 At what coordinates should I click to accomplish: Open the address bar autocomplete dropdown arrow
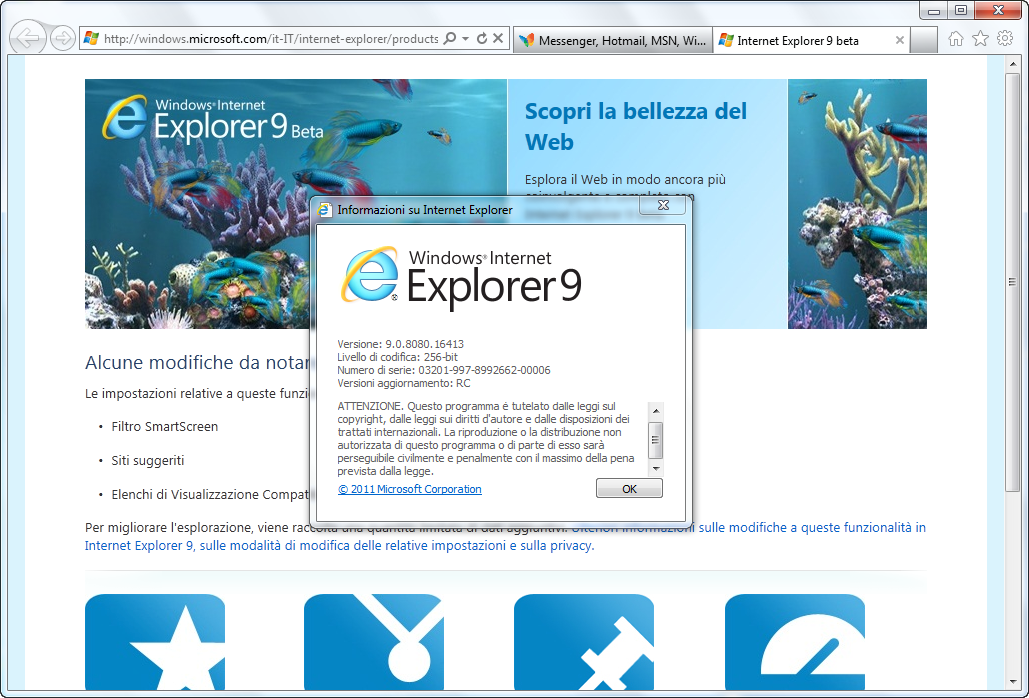tap(465, 39)
